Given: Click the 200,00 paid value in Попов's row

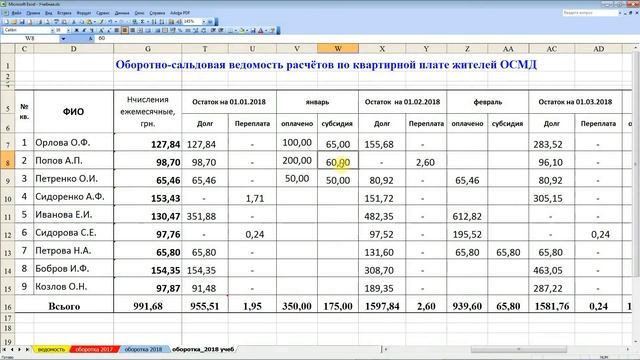Looking at the screenshot, I should (297, 160).
